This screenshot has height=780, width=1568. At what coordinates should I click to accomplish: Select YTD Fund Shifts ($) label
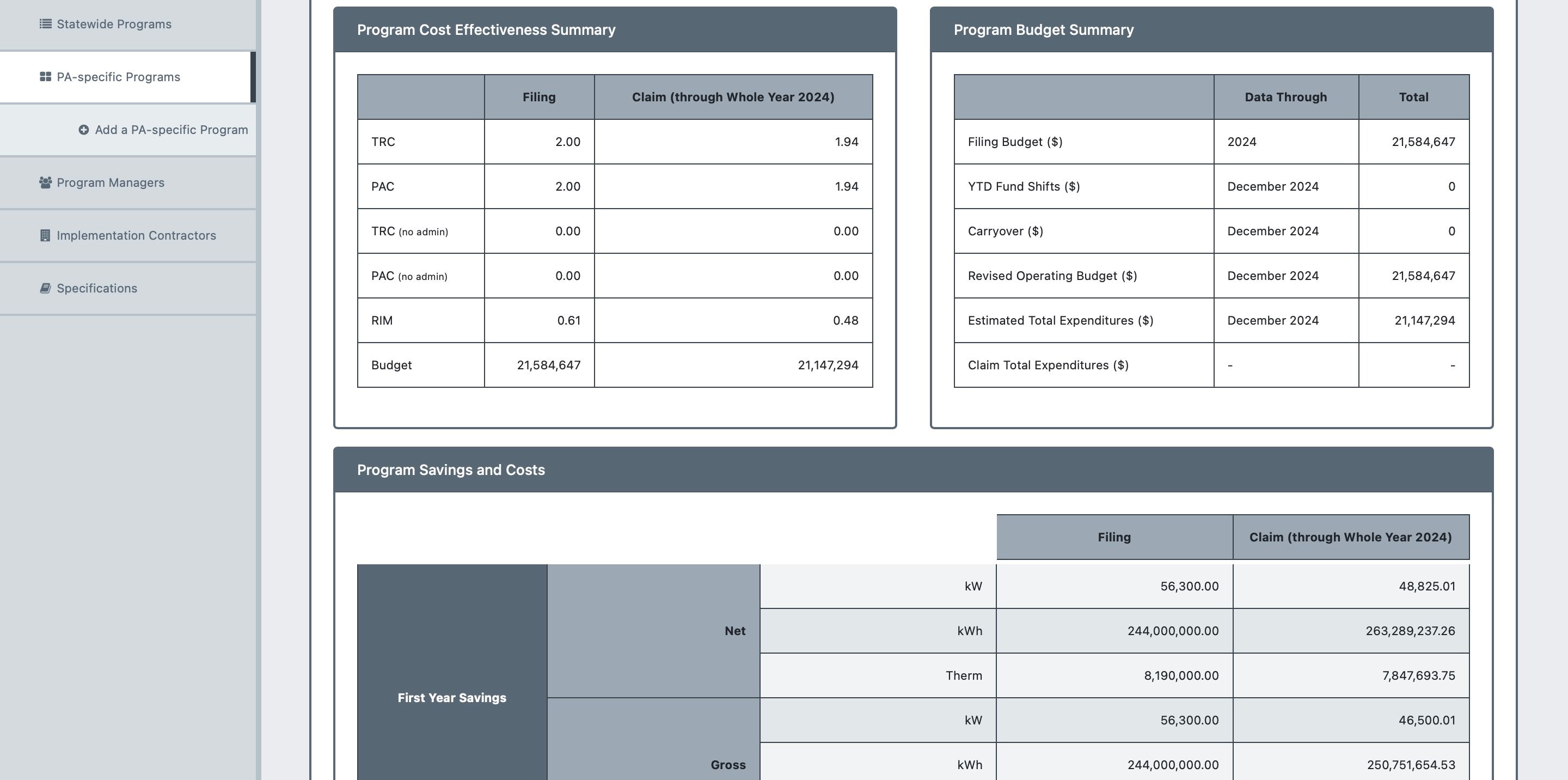point(1024,186)
